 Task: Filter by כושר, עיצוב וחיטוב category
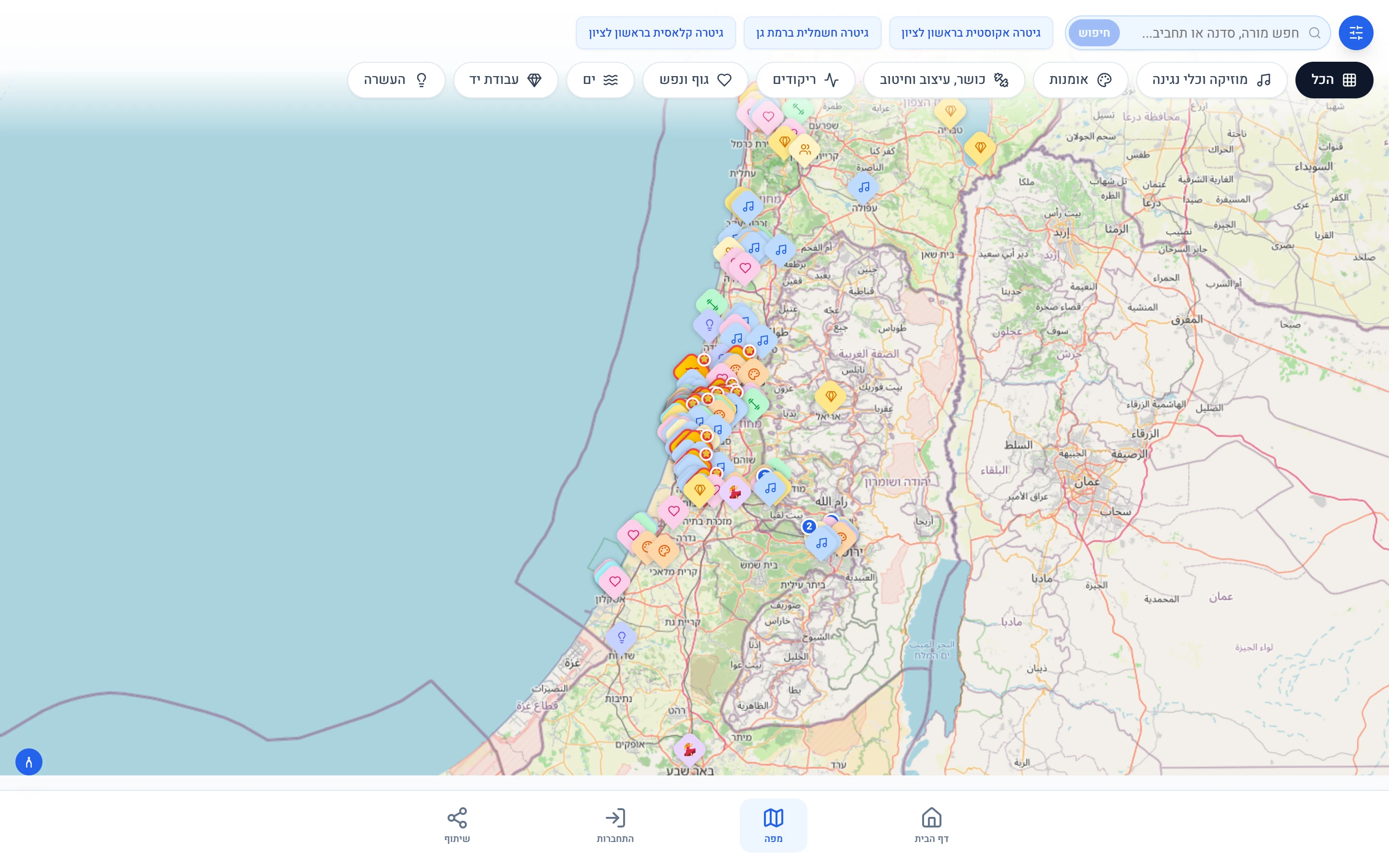tap(943, 80)
